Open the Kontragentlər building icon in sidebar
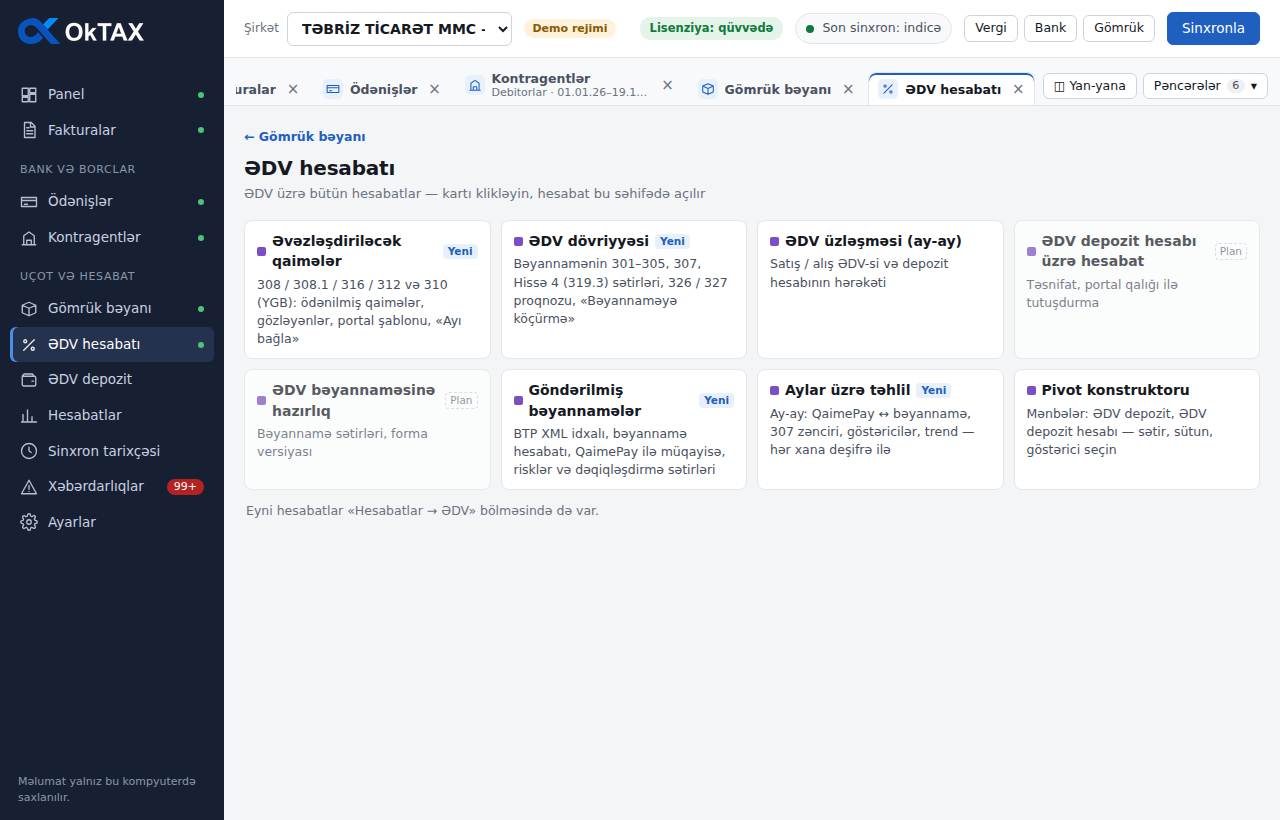Image resolution: width=1280 pixels, height=820 pixels. pos(29,238)
